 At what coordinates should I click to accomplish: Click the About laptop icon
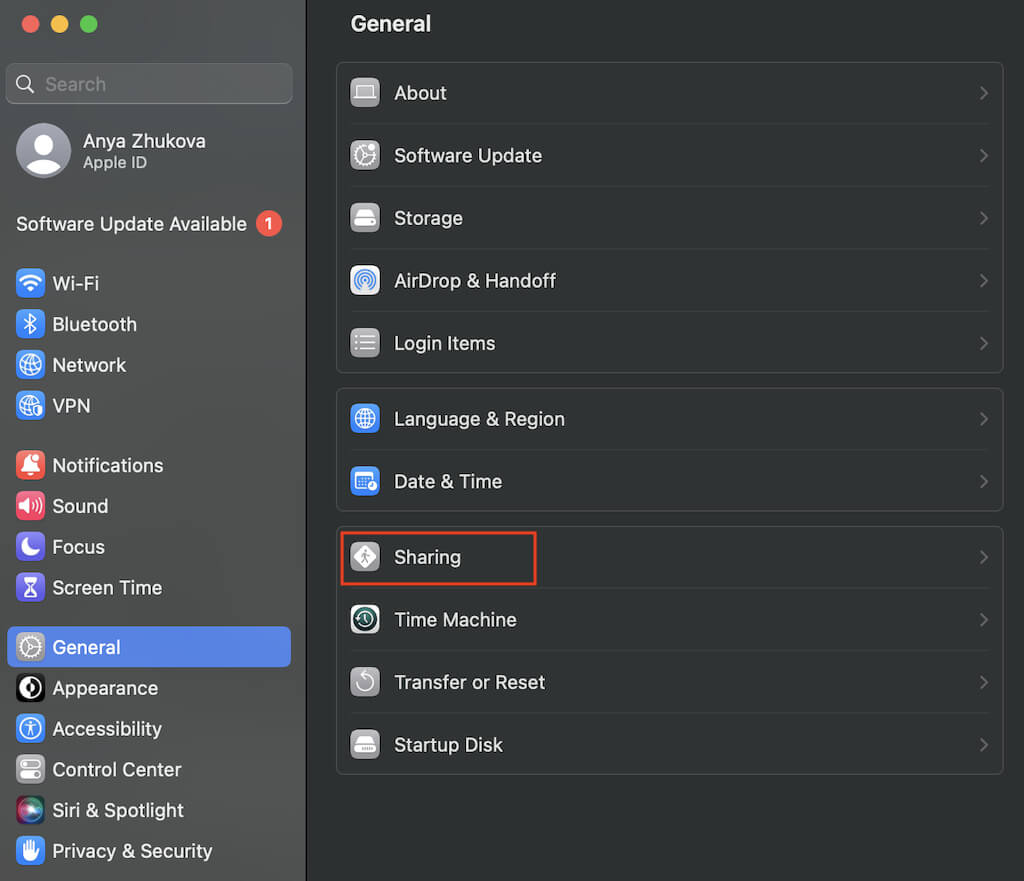point(365,93)
